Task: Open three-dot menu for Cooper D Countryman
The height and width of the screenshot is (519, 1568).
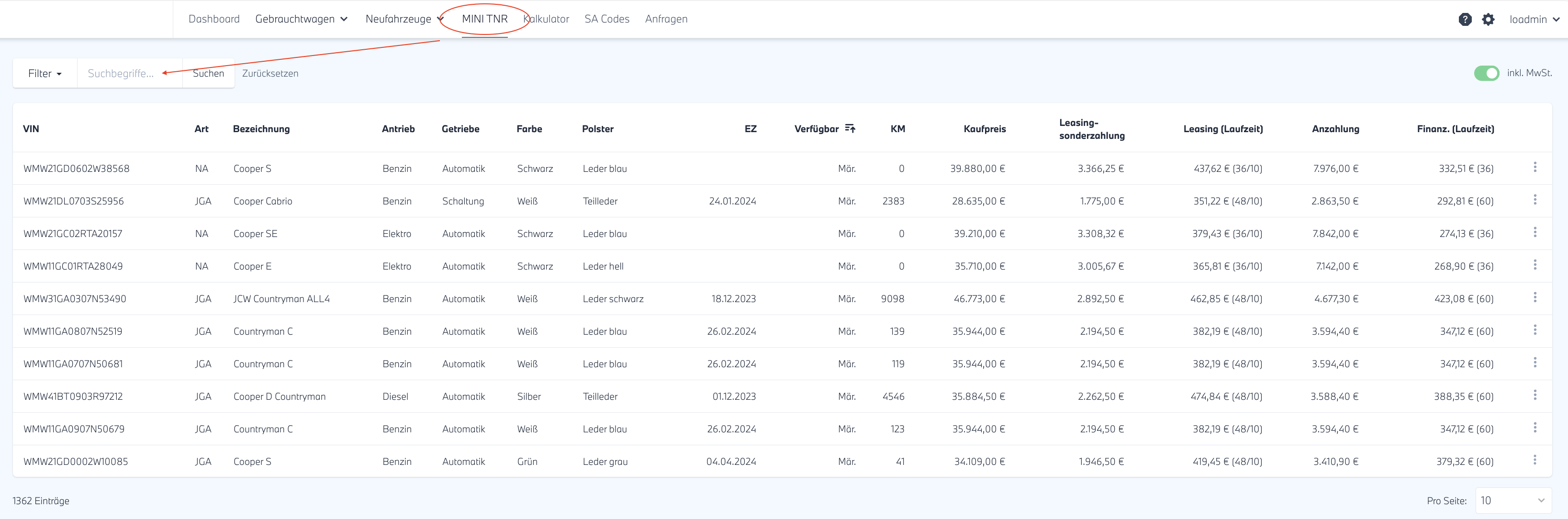Action: coord(1534,395)
